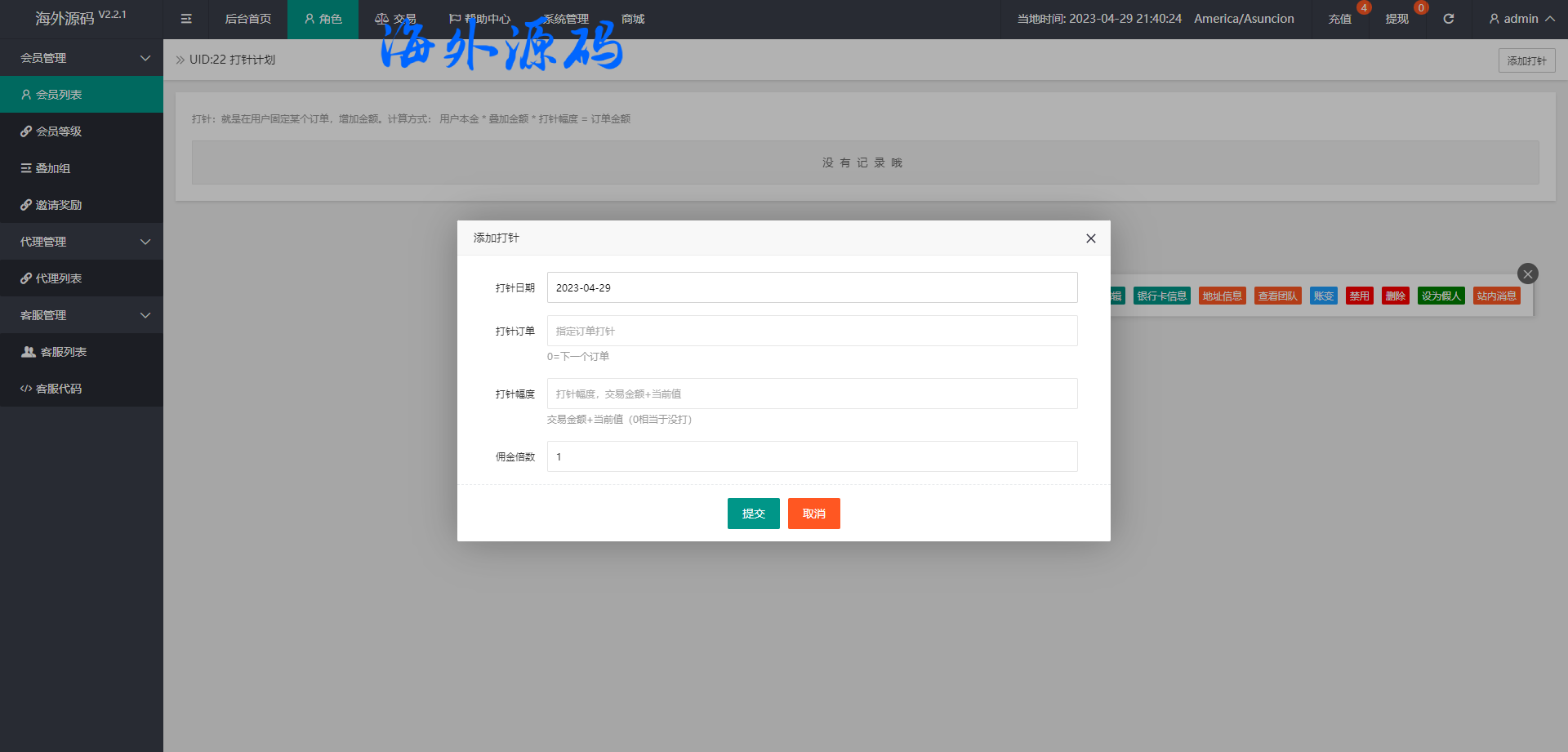
Task: Click the orange 取消 button
Action: click(x=813, y=514)
